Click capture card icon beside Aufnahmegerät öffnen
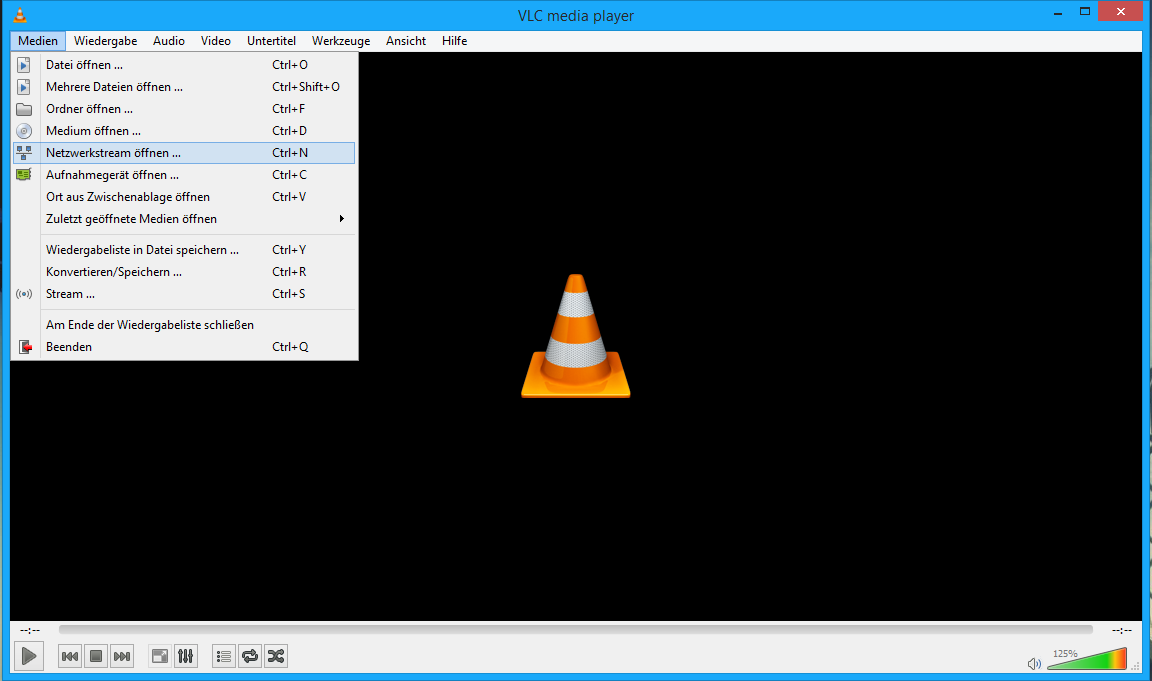This screenshot has width=1152, height=681. (x=24, y=175)
